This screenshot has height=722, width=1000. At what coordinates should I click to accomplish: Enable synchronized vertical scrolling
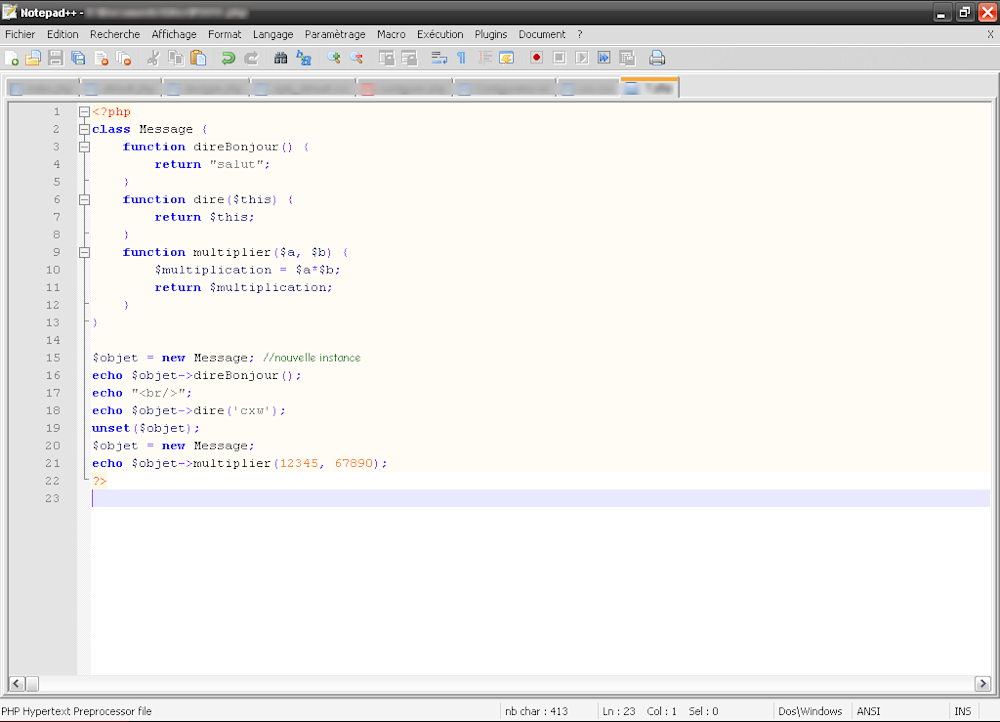click(388, 58)
